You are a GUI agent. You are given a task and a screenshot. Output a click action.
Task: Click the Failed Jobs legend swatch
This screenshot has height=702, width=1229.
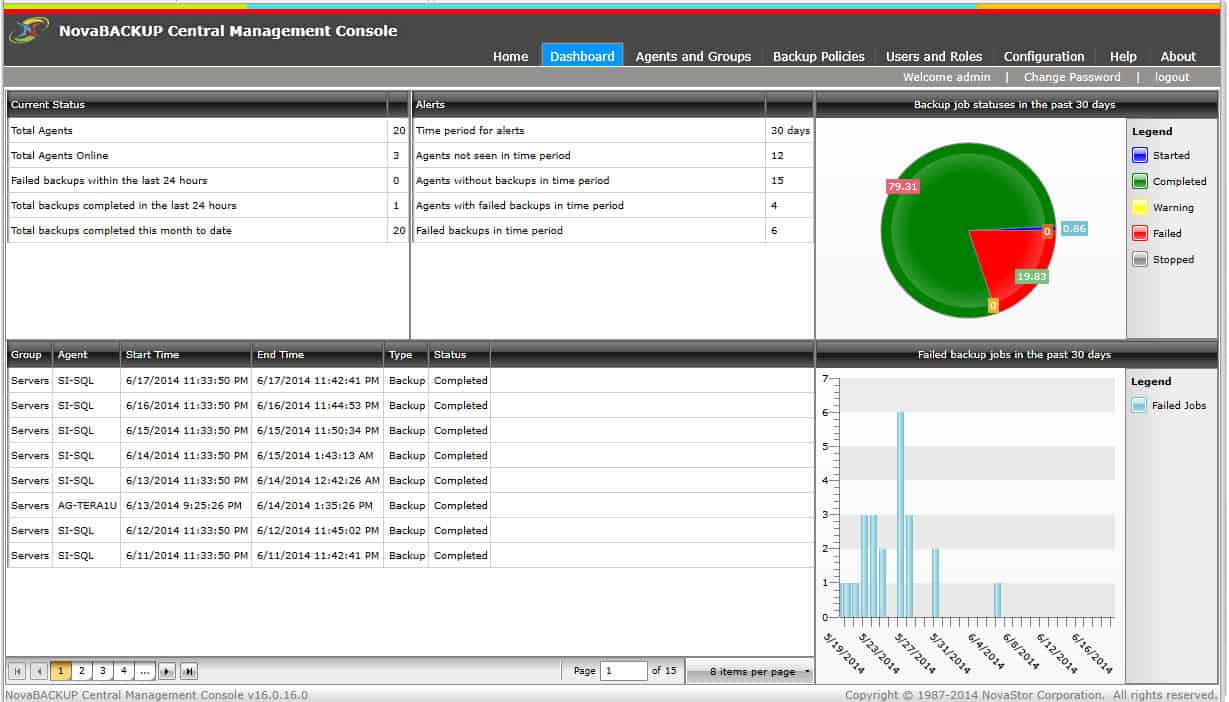coord(1140,406)
